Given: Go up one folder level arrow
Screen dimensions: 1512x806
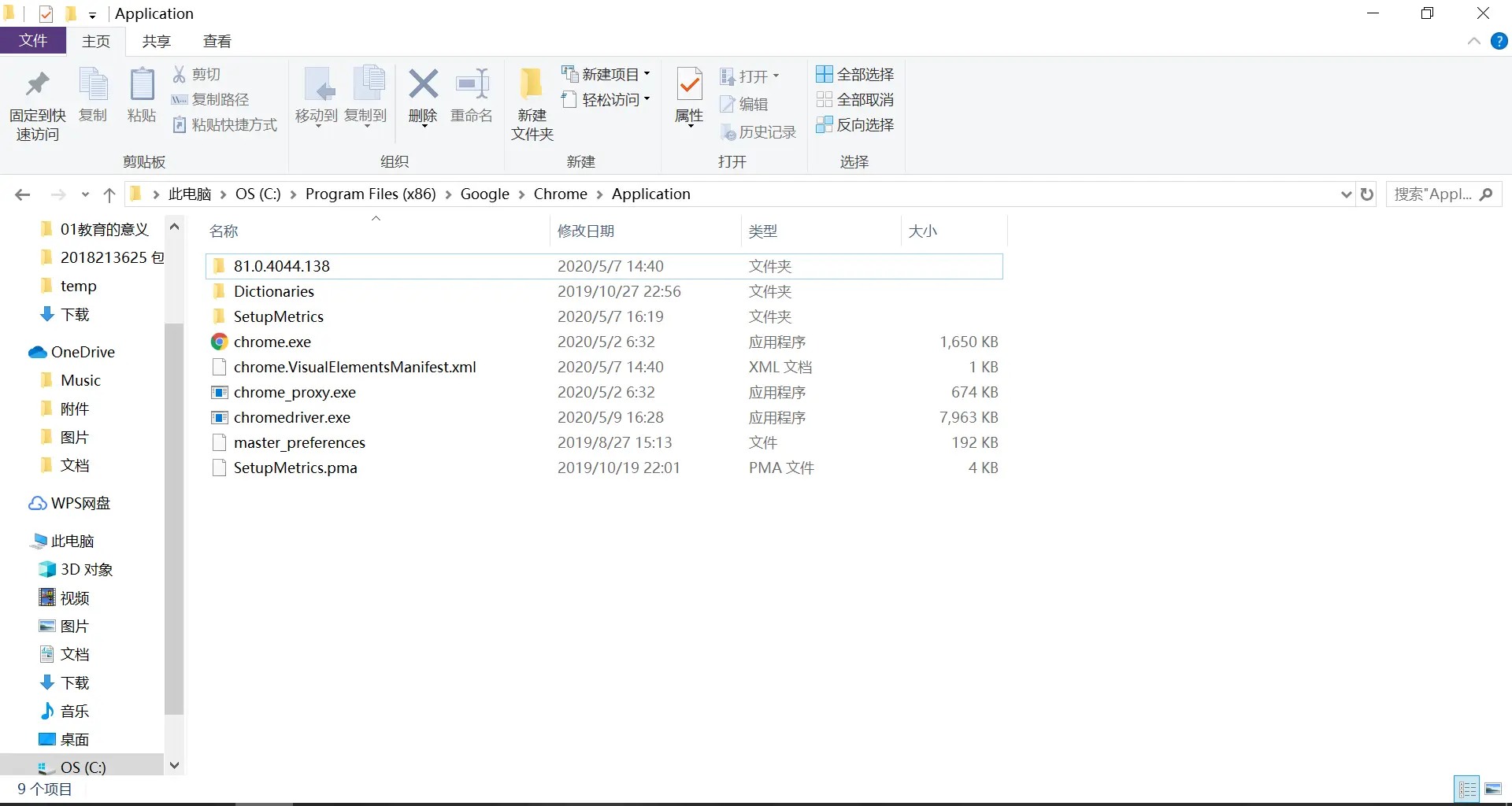Looking at the screenshot, I should tap(109, 194).
